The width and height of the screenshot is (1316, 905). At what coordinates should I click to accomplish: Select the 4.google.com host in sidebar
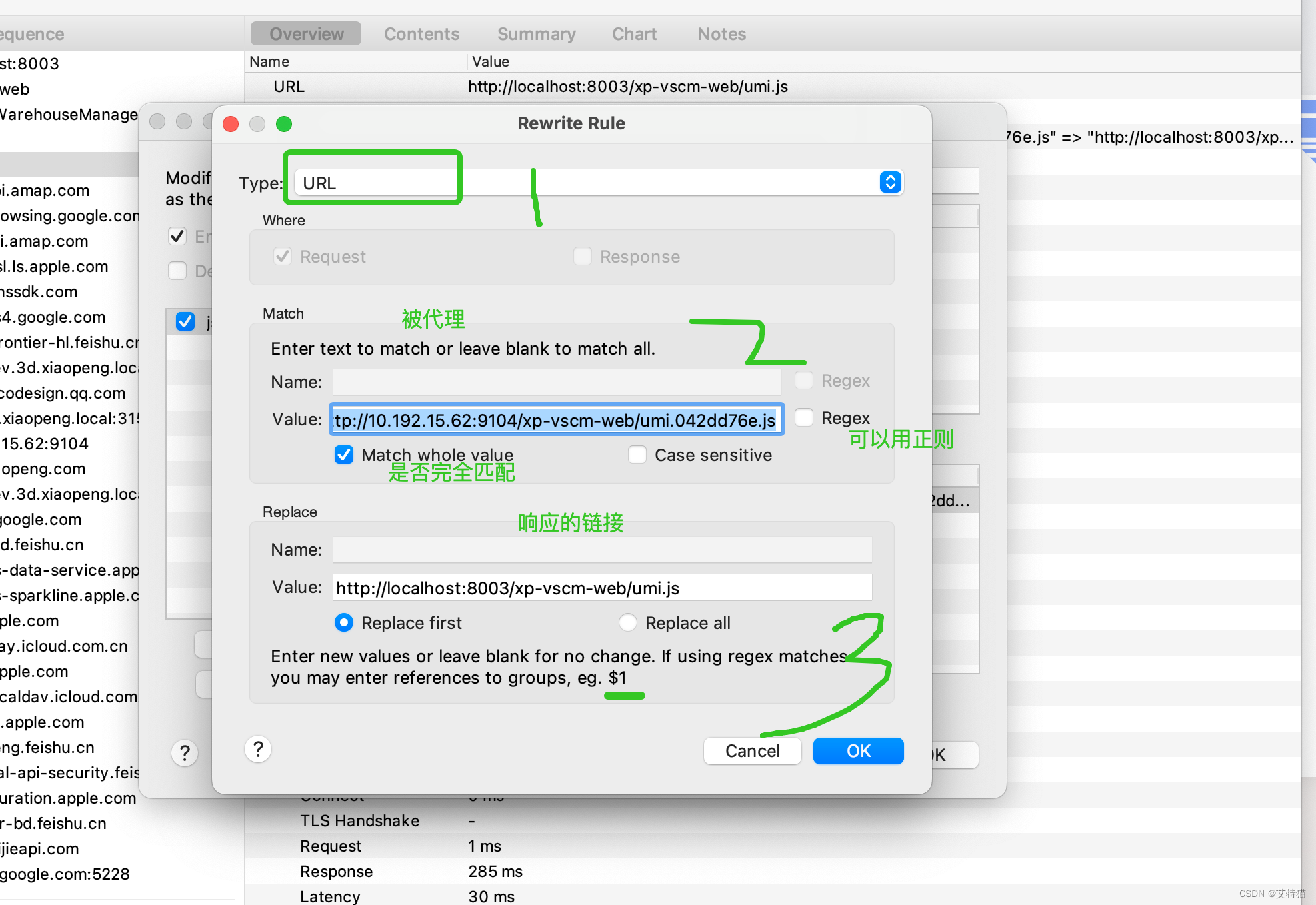[x=53, y=317]
